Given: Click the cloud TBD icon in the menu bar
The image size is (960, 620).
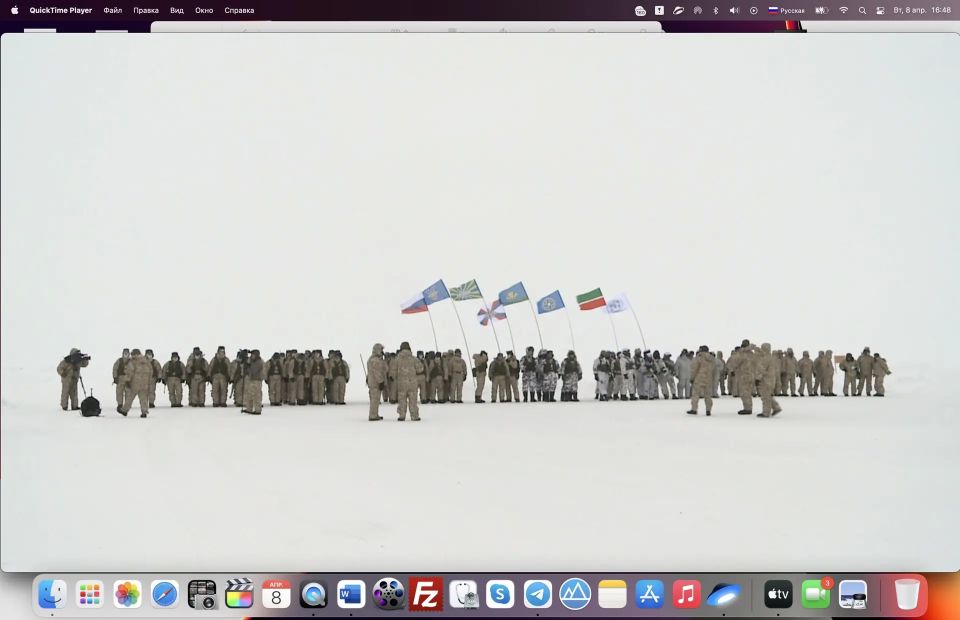Looking at the screenshot, I should (x=640, y=10).
